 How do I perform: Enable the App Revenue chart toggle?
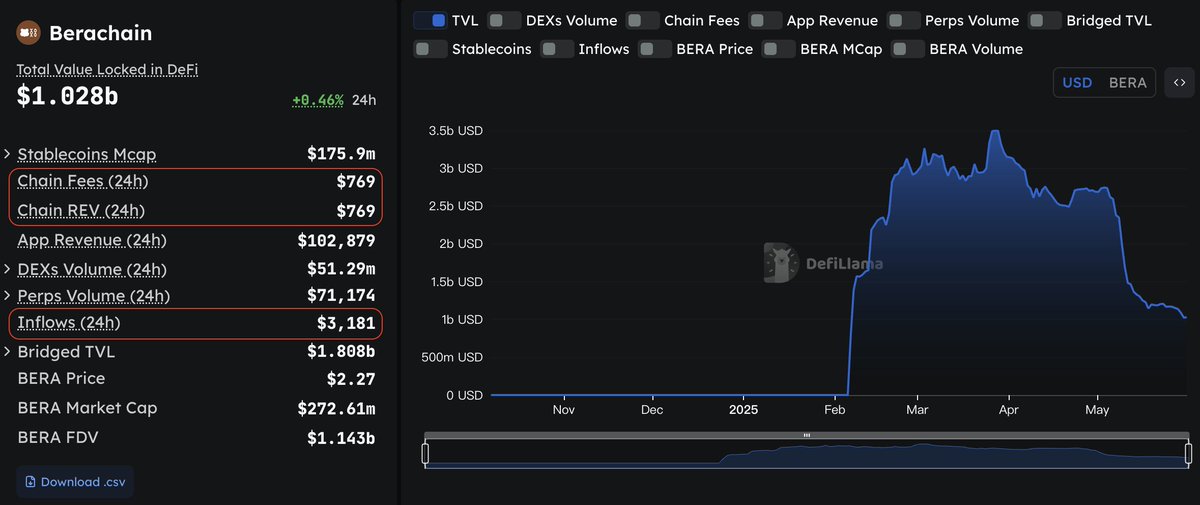[x=765, y=20]
